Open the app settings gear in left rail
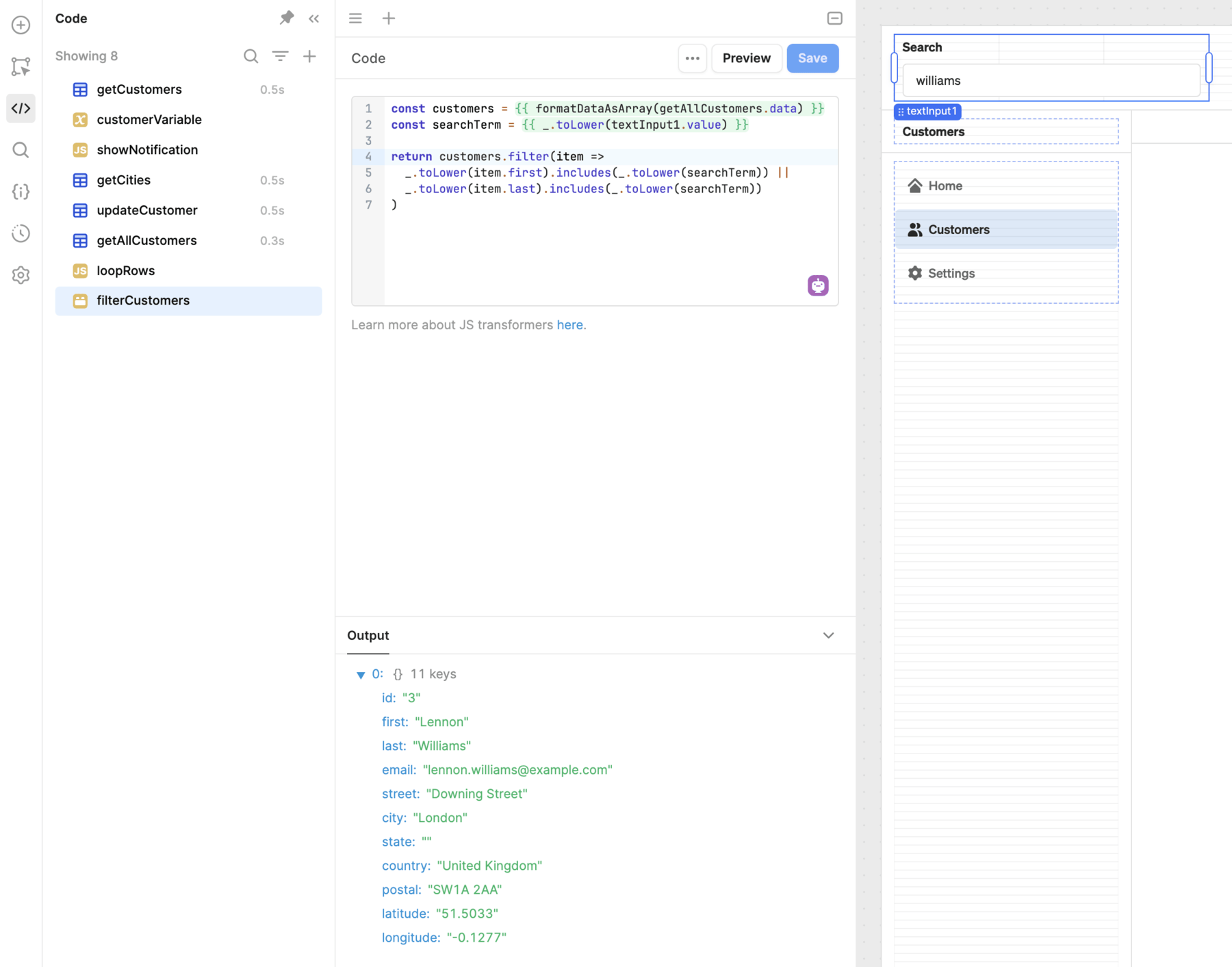The height and width of the screenshot is (967, 1232). (x=21, y=275)
